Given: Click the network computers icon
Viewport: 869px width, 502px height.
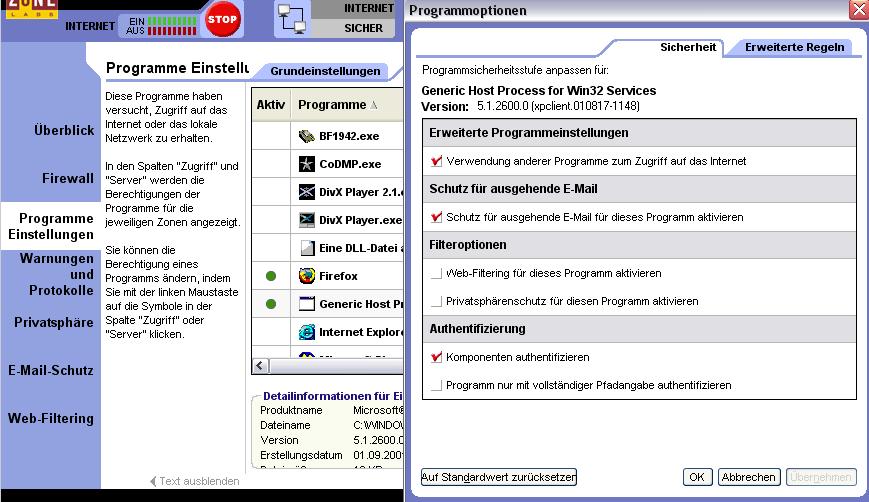Looking at the screenshot, I should click(292, 19).
